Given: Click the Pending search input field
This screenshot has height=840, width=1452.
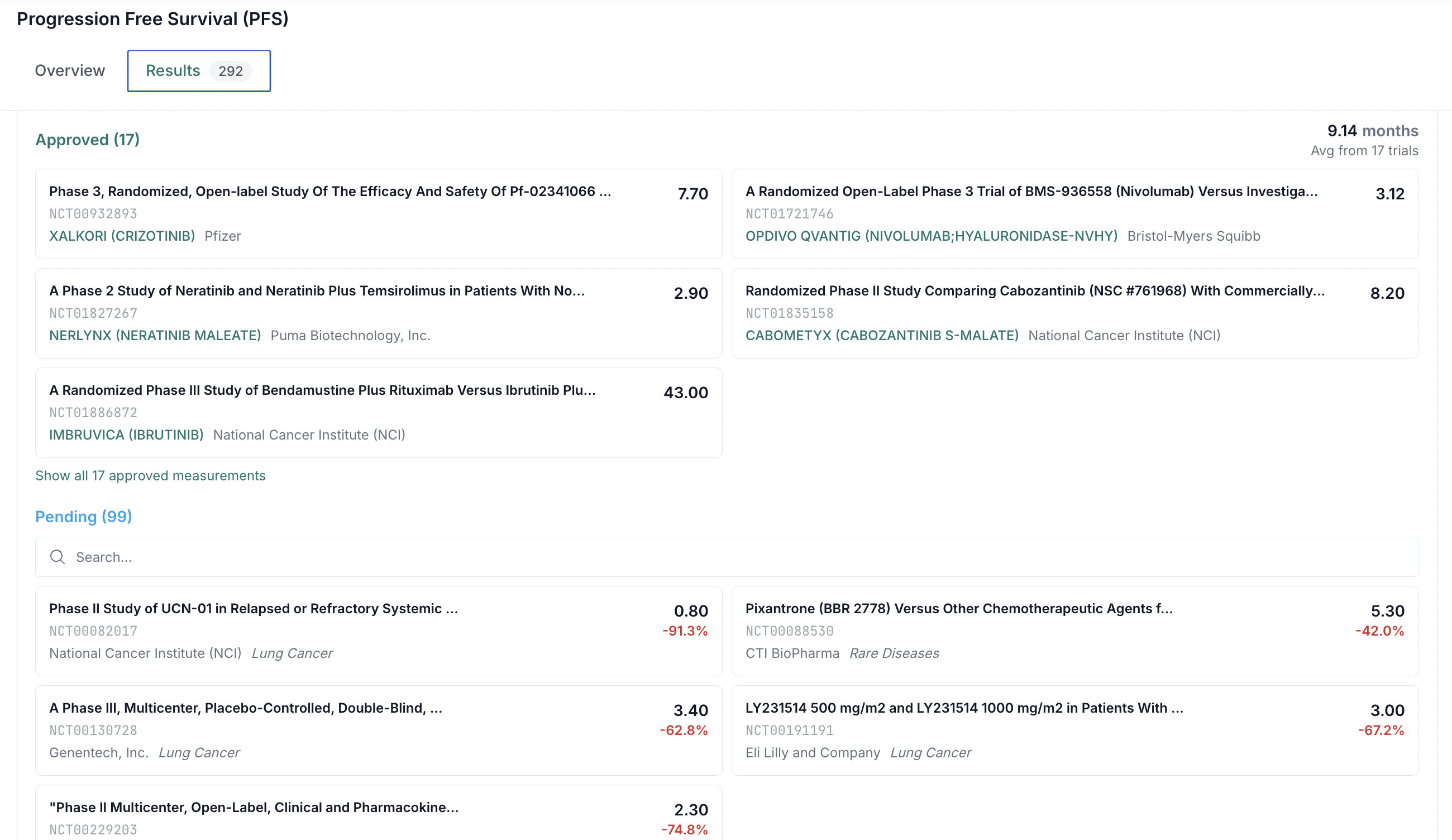Looking at the screenshot, I should click(x=727, y=556).
